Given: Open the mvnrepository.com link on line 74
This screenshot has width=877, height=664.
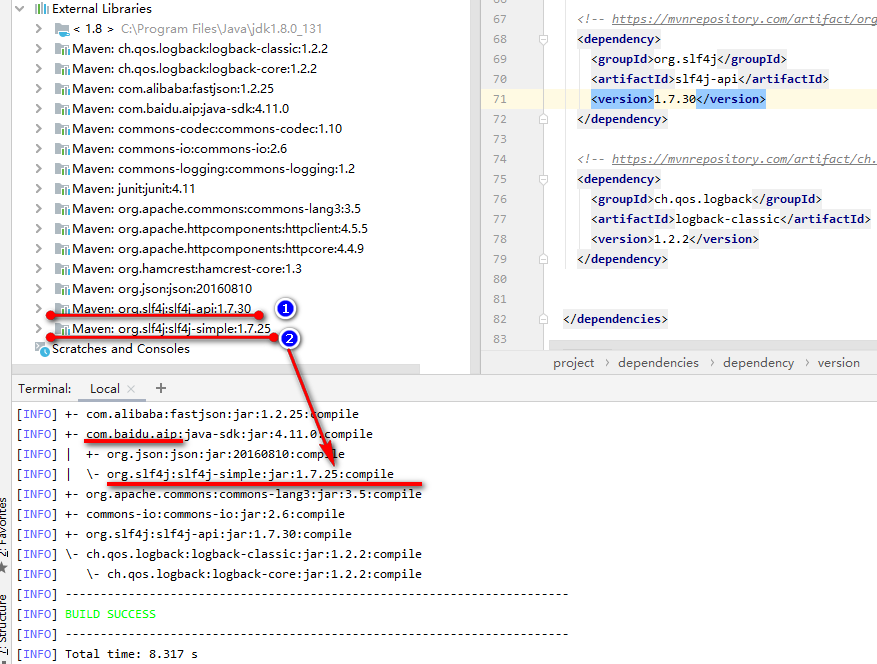Looking at the screenshot, I should click(x=745, y=158).
